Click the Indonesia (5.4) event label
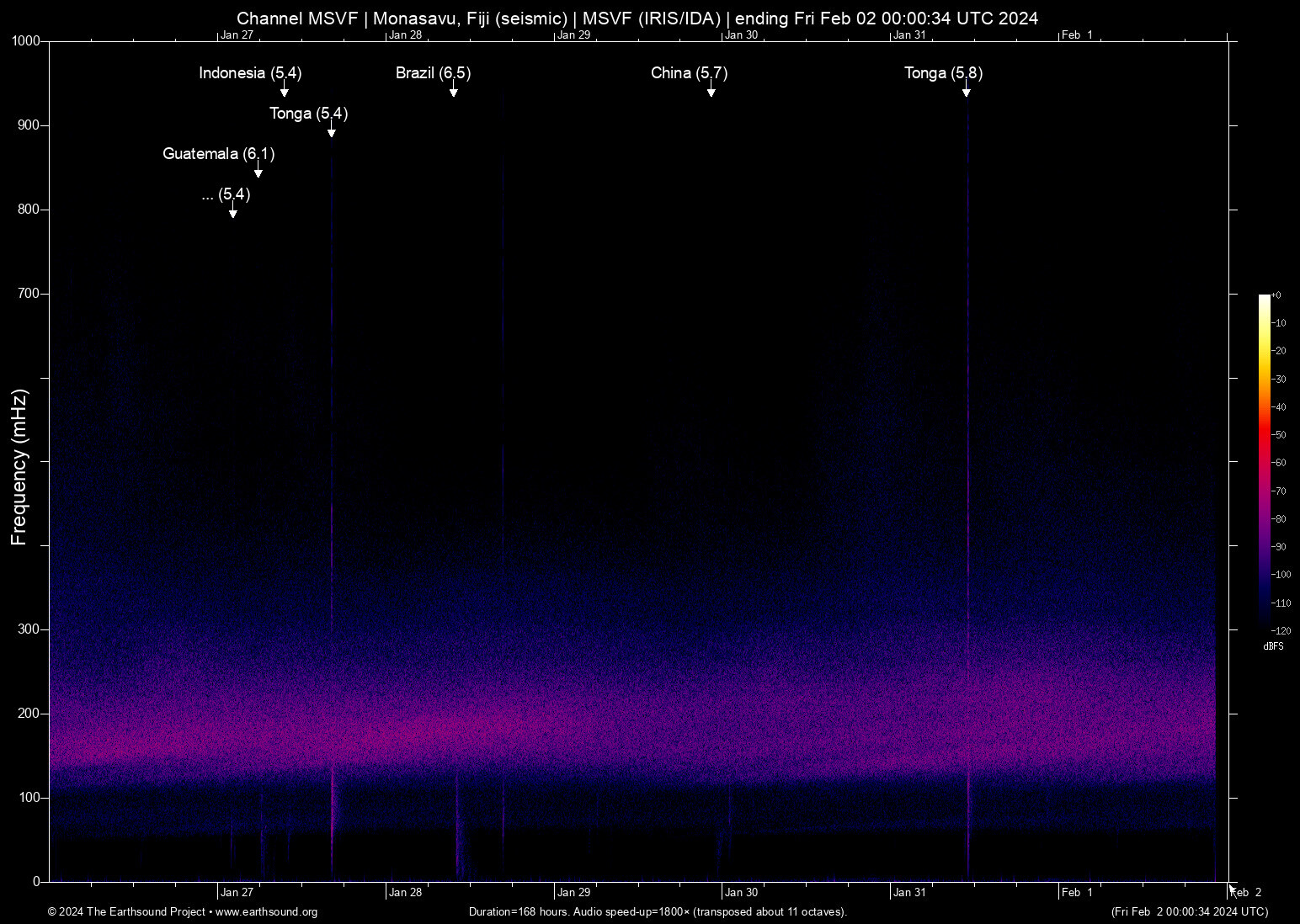 pos(250,73)
